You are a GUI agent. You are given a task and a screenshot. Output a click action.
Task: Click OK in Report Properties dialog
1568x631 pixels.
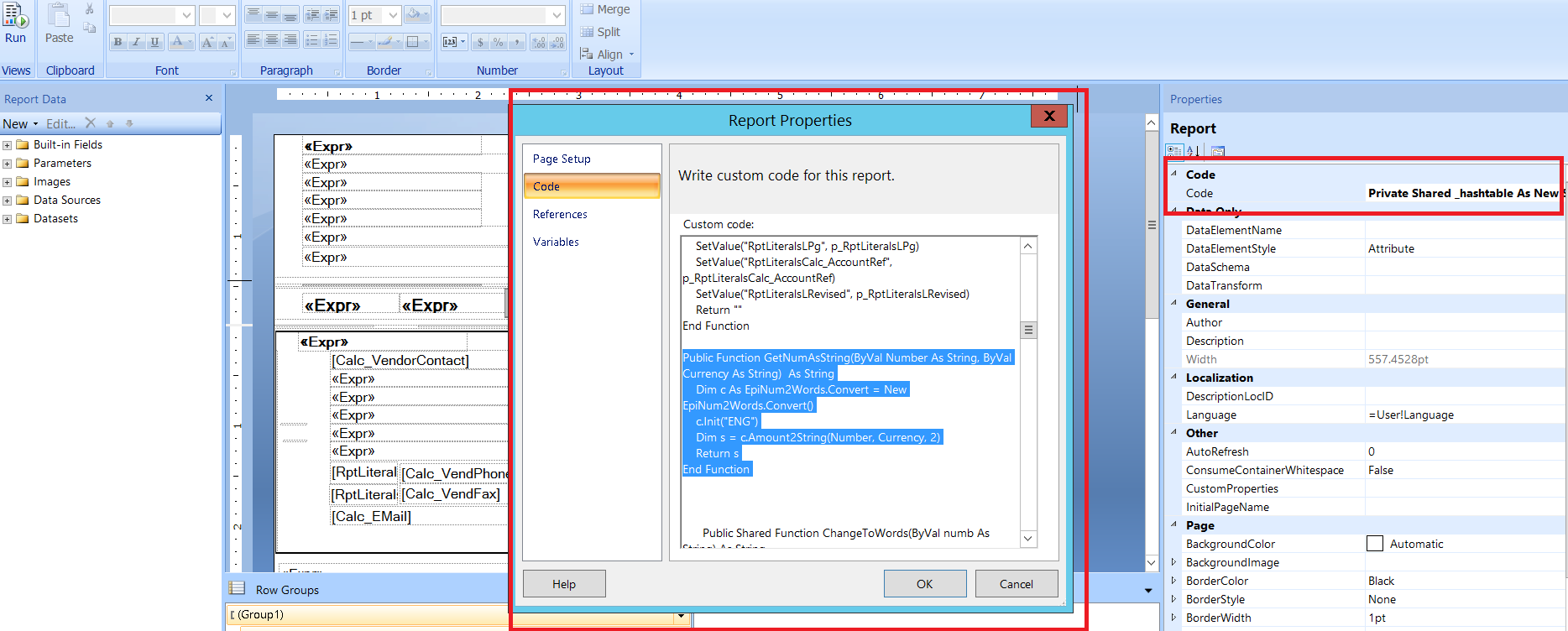[x=925, y=584]
